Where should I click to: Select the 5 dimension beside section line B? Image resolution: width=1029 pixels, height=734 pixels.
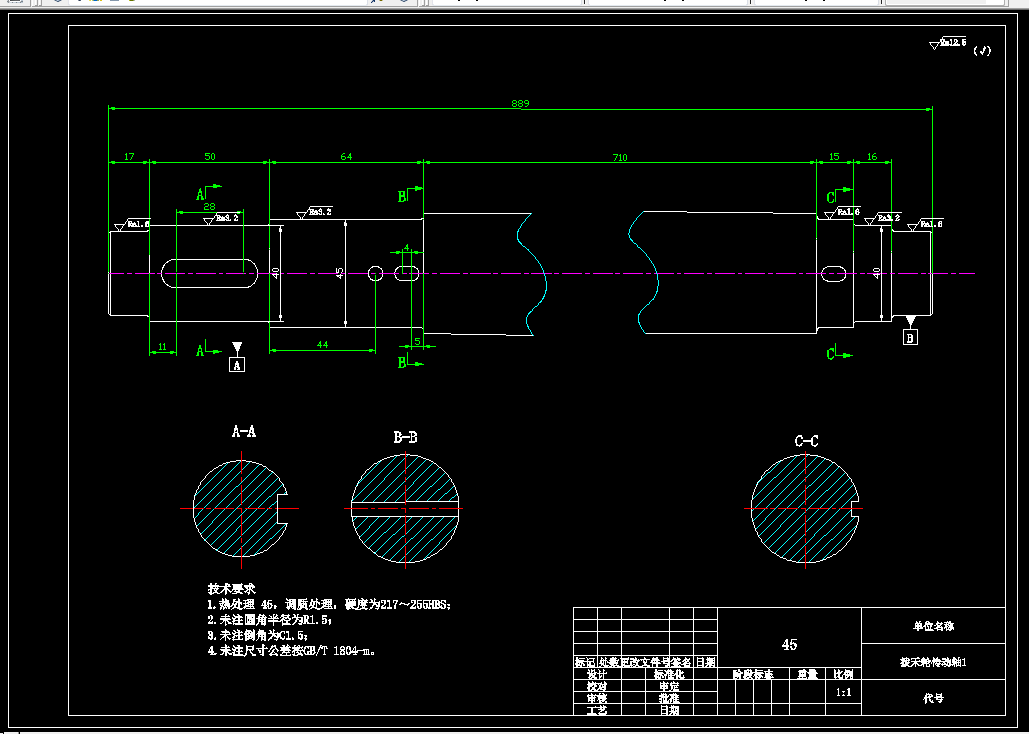[x=417, y=341]
